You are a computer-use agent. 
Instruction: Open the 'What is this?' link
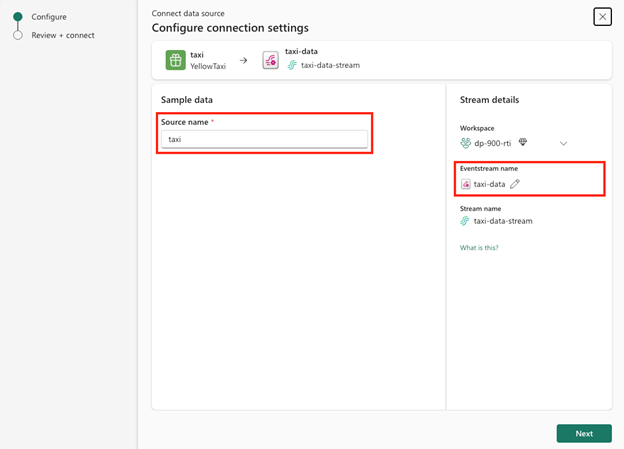[x=479, y=247]
